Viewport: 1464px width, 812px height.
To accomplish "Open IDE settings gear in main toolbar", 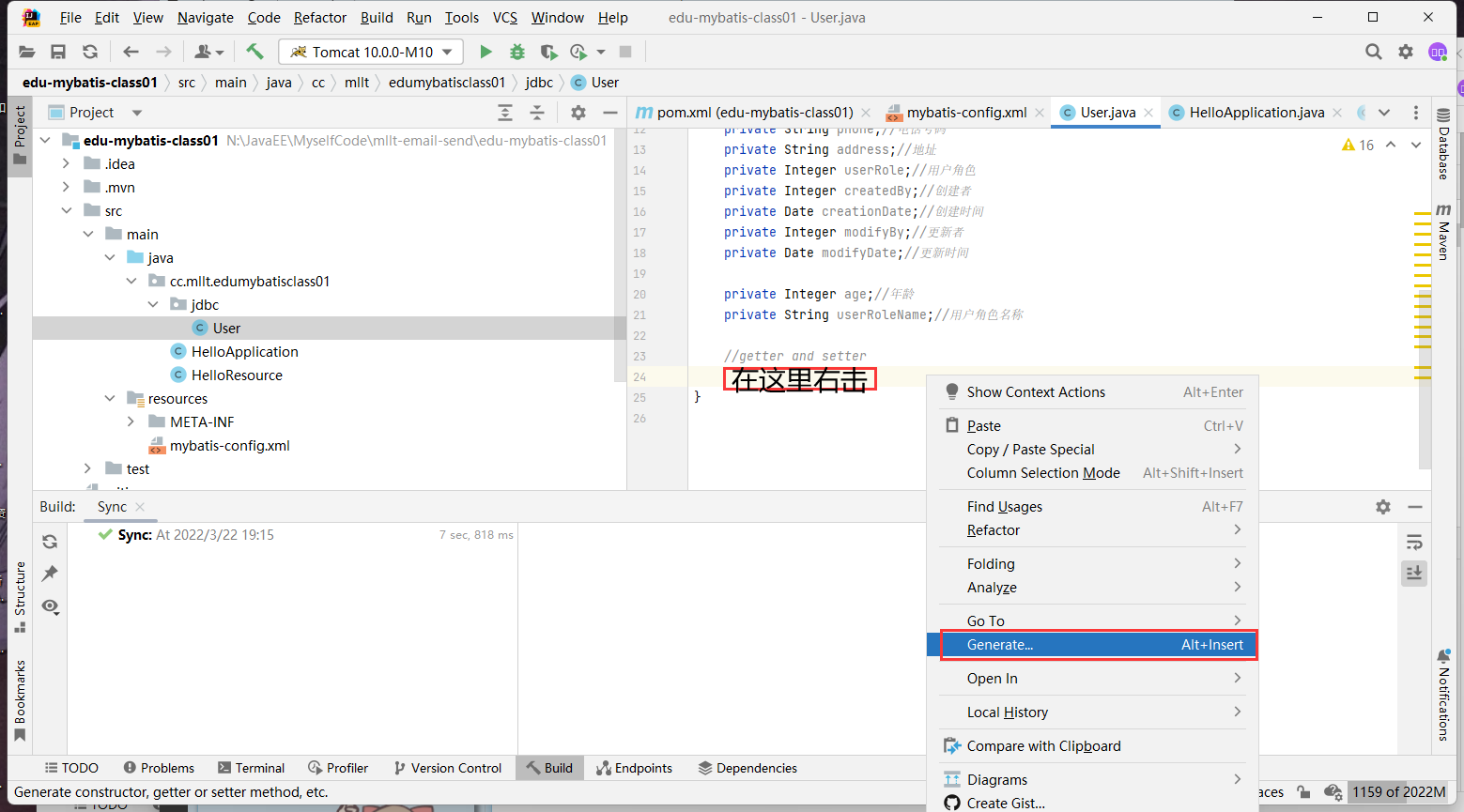I will coord(1406,52).
